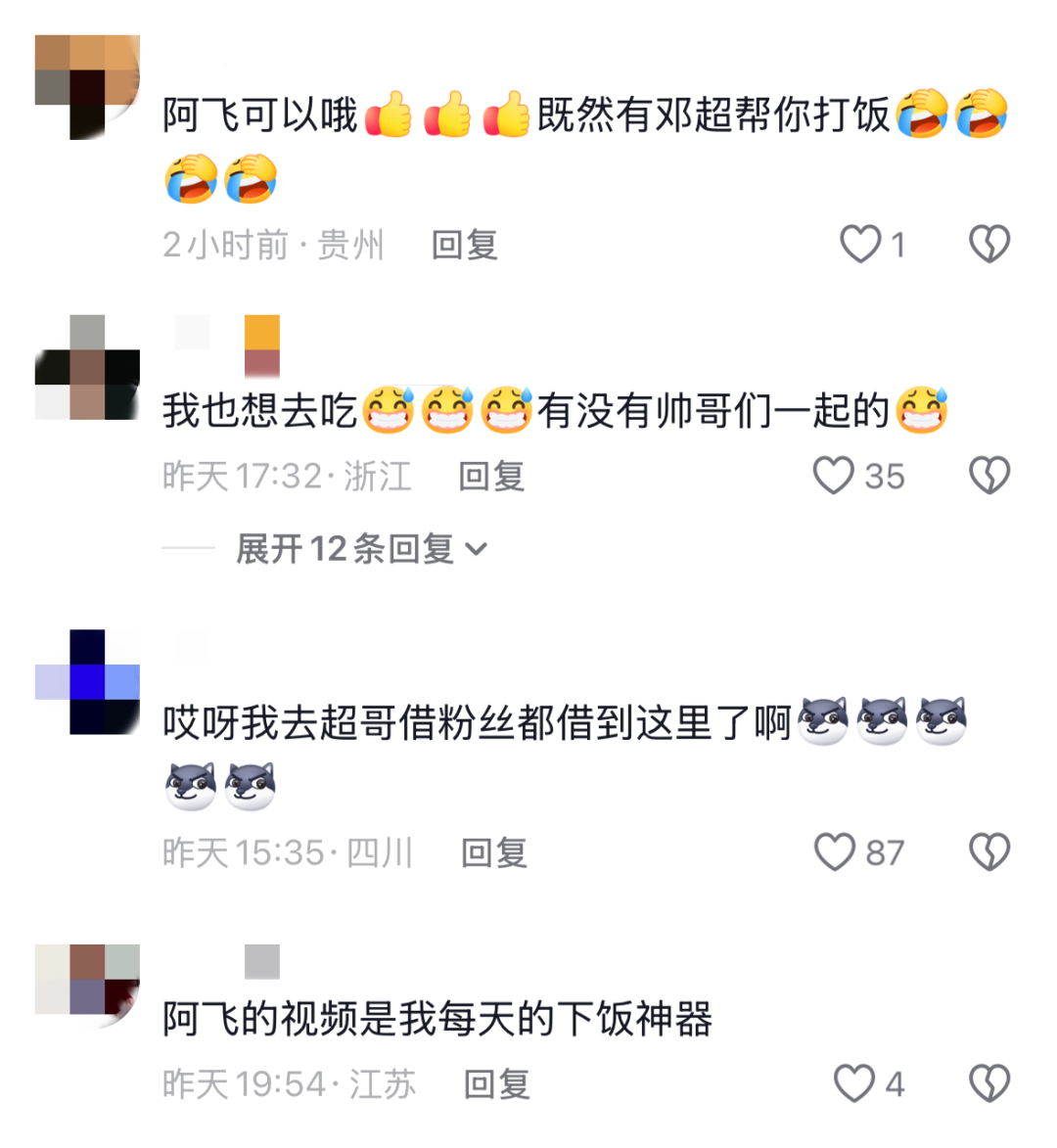
Task: Dislike the Sichuan comment with broken heart
Action: [989, 851]
